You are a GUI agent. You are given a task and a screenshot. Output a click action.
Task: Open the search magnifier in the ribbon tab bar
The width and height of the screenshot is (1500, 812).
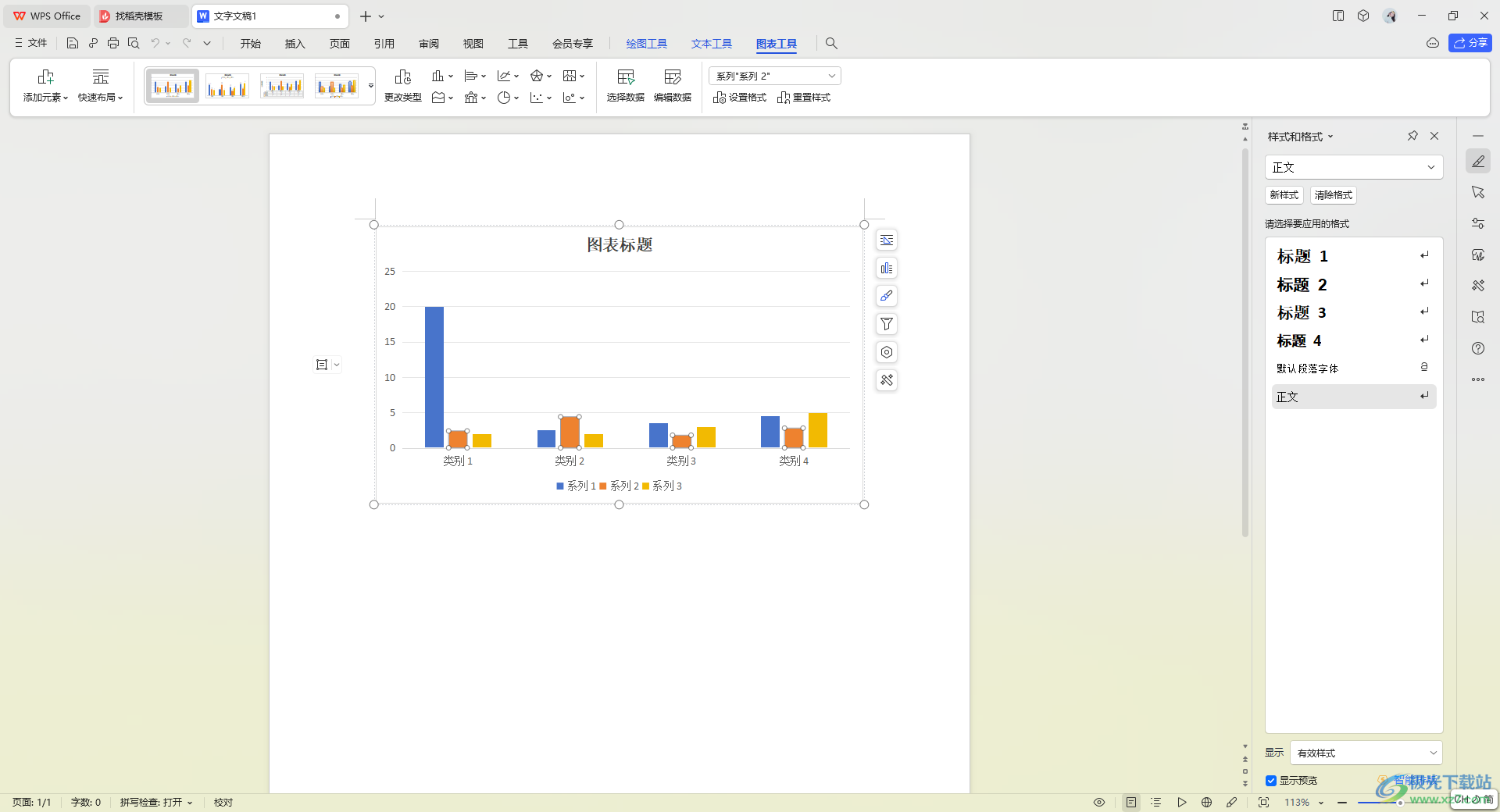pos(831,44)
